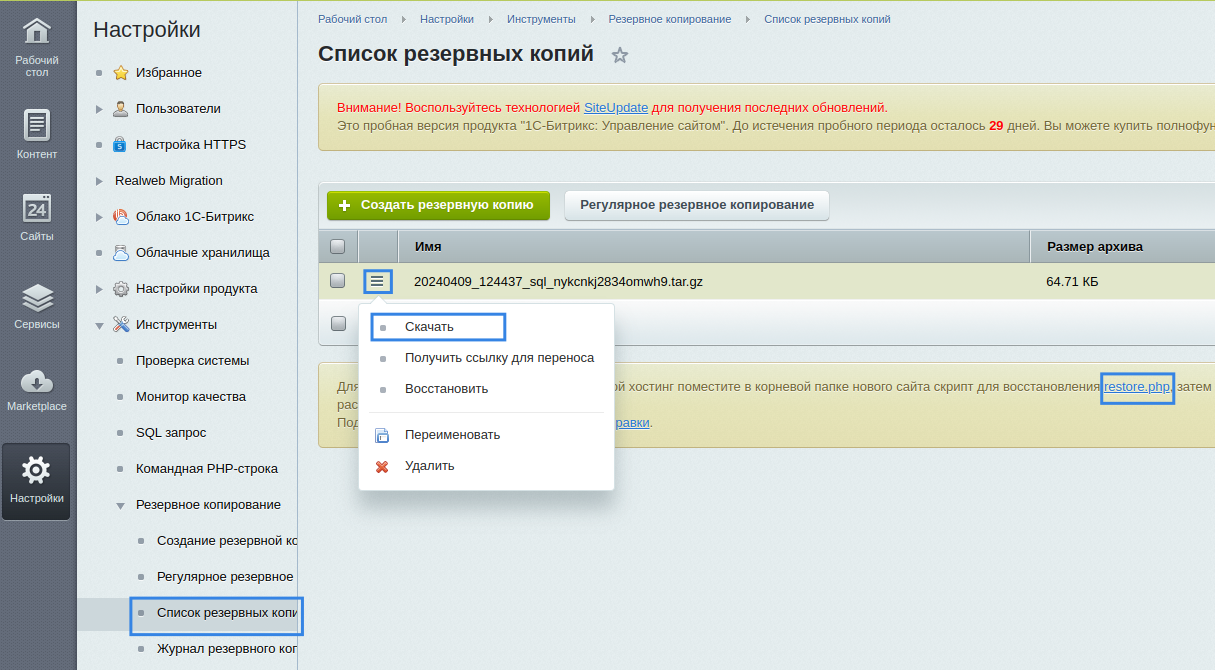Tick the checkbox below the backup row
This screenshot has width=1215, height=670.
[338, 323]
